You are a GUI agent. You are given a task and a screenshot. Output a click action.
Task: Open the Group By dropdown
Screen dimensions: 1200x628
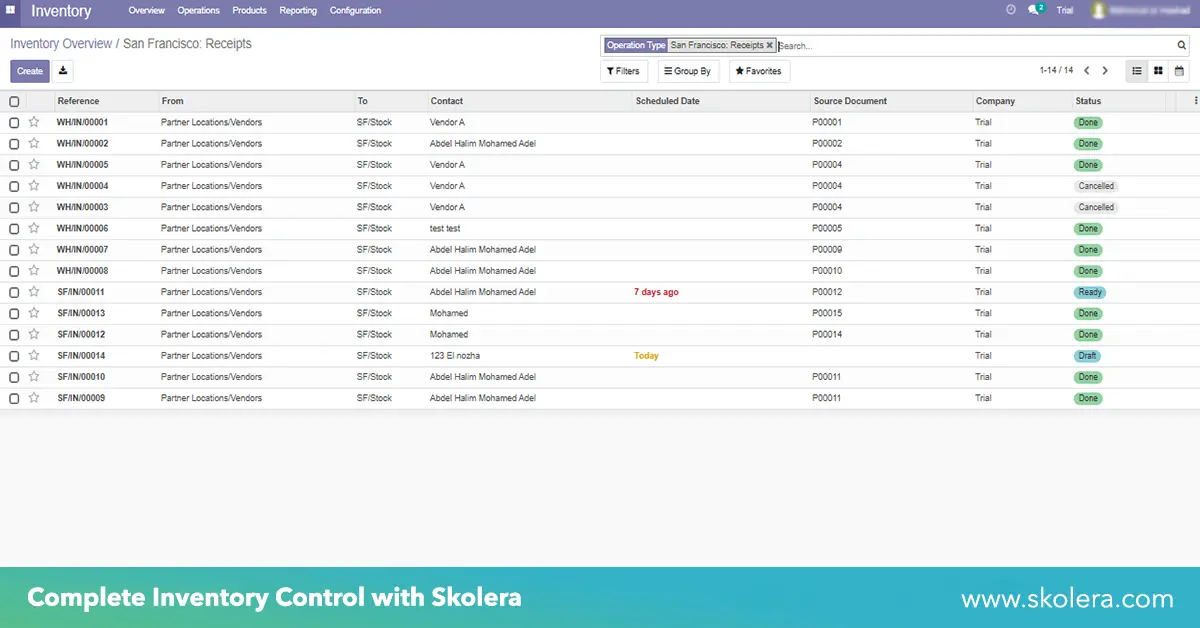tap(688, 71)
